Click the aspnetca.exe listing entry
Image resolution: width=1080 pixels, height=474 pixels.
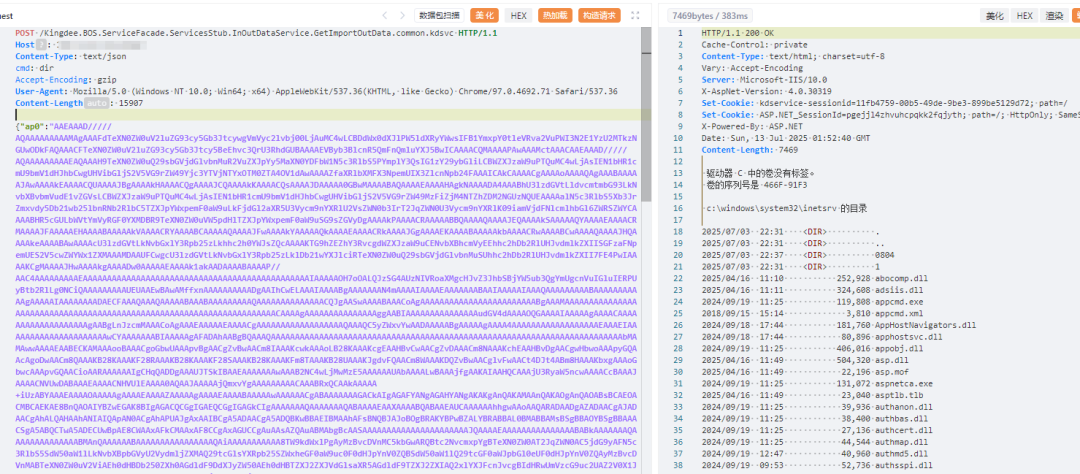pyautogui.click(x=817, y=384)
